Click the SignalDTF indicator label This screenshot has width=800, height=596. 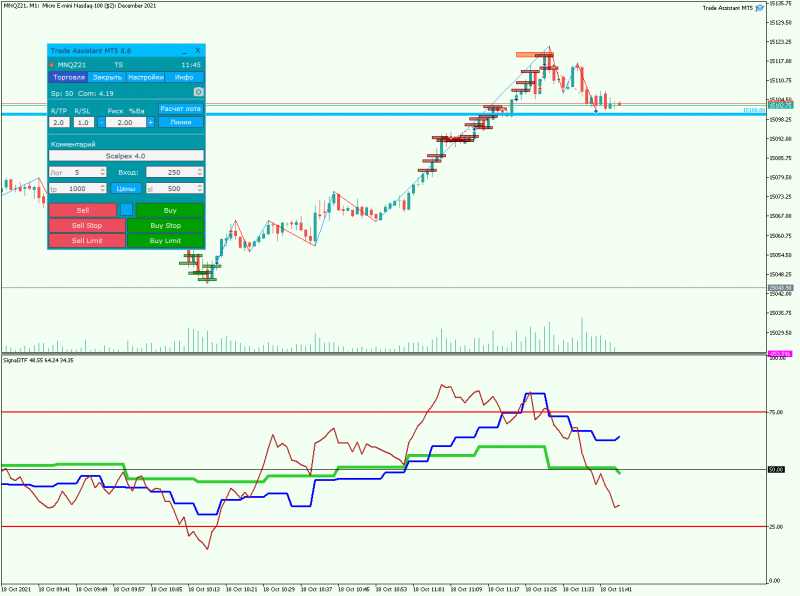(38, 360)
